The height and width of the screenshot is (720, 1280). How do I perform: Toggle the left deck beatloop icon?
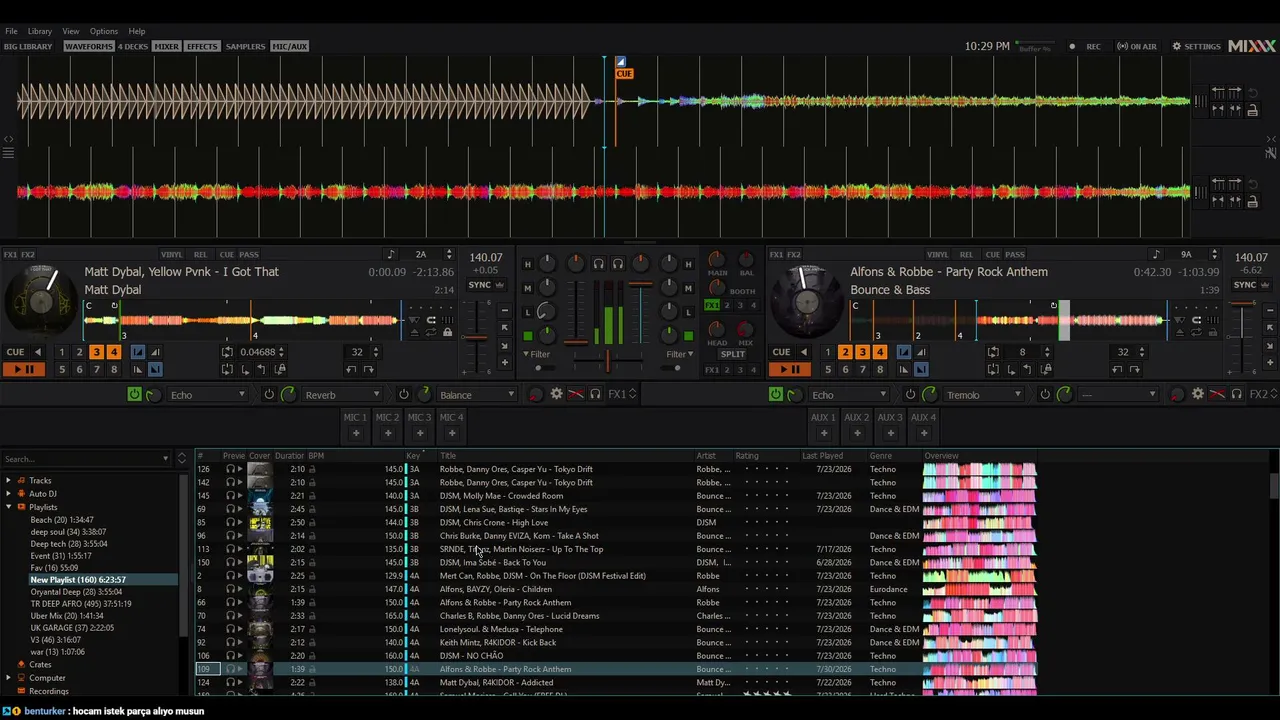[x=227, y=352]
